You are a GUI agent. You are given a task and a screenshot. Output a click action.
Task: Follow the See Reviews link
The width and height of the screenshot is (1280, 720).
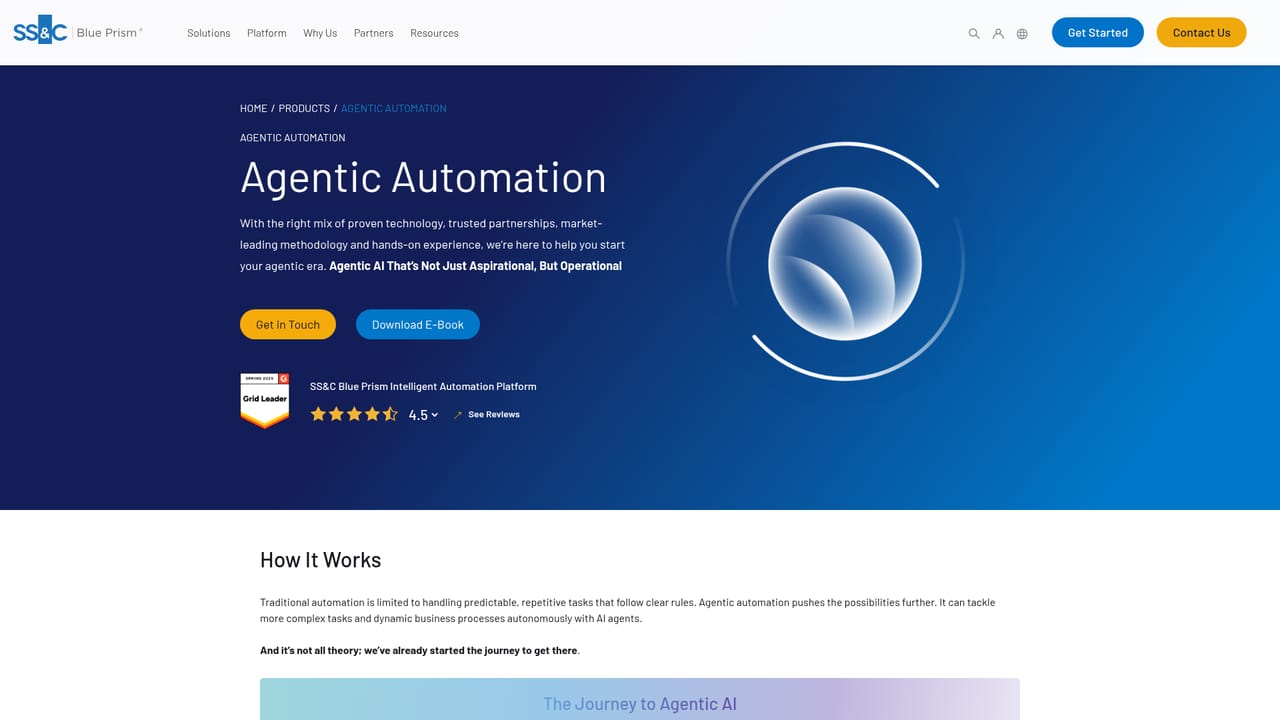point(487,414)
